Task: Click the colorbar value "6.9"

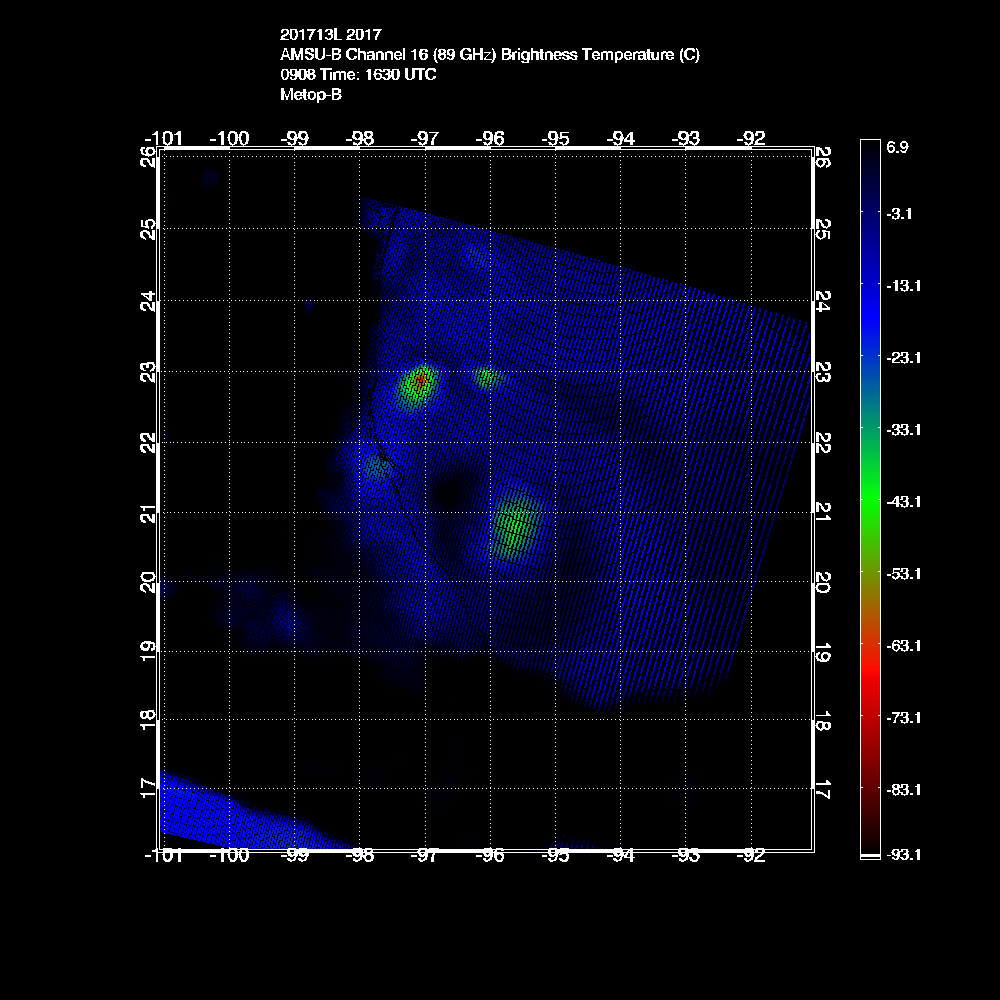Action: pyautogui.click(x=897, y=147)
